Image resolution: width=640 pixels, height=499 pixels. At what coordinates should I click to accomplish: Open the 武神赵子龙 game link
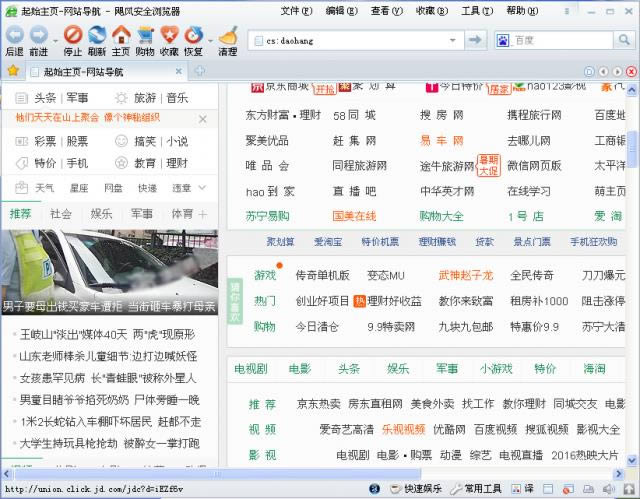click(x=465, y=275)
